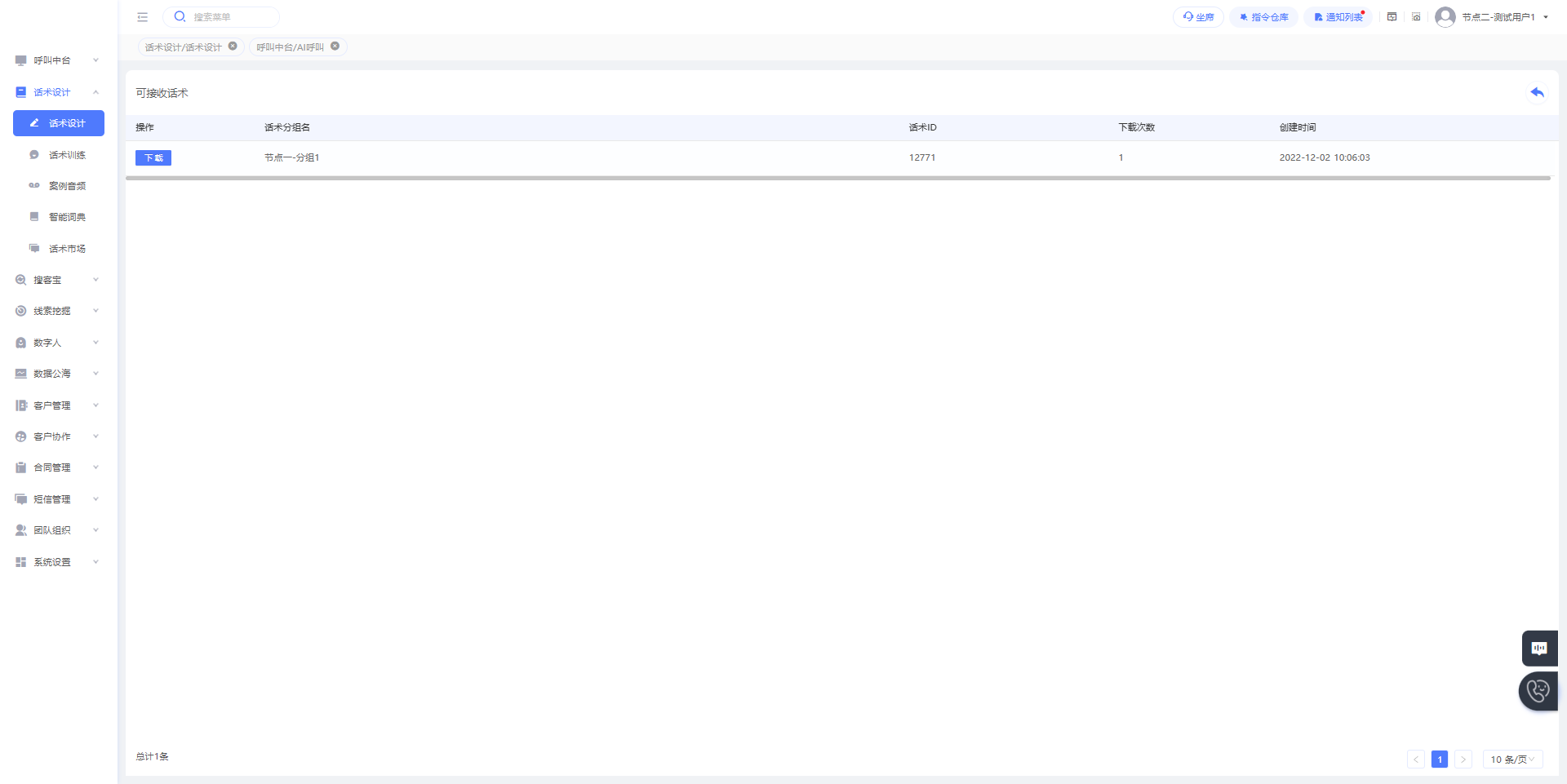
Task: Open the 10 条/页 page size dropdown
Action: pos(1512,760)
